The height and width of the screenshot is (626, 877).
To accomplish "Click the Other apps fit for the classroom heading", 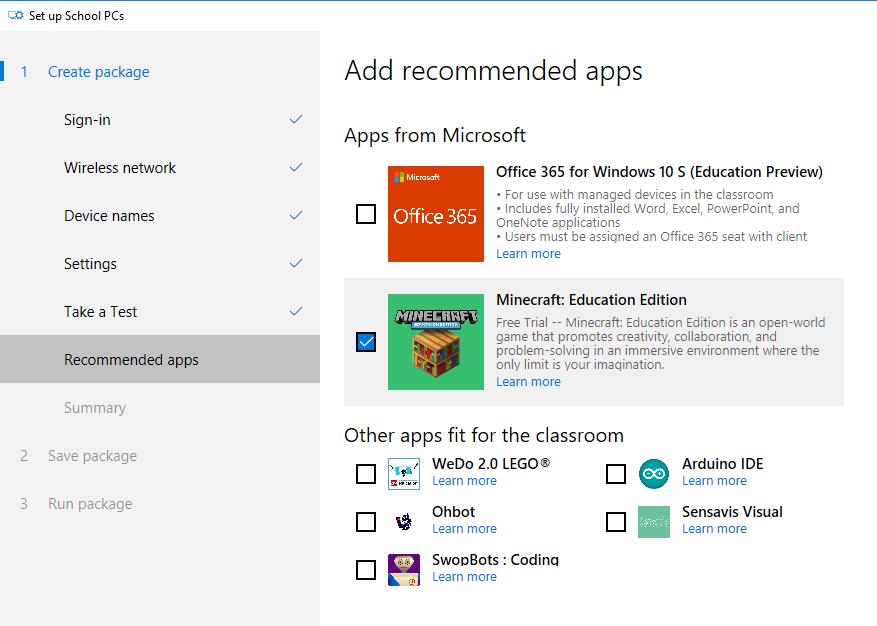I will coord(484,435).
